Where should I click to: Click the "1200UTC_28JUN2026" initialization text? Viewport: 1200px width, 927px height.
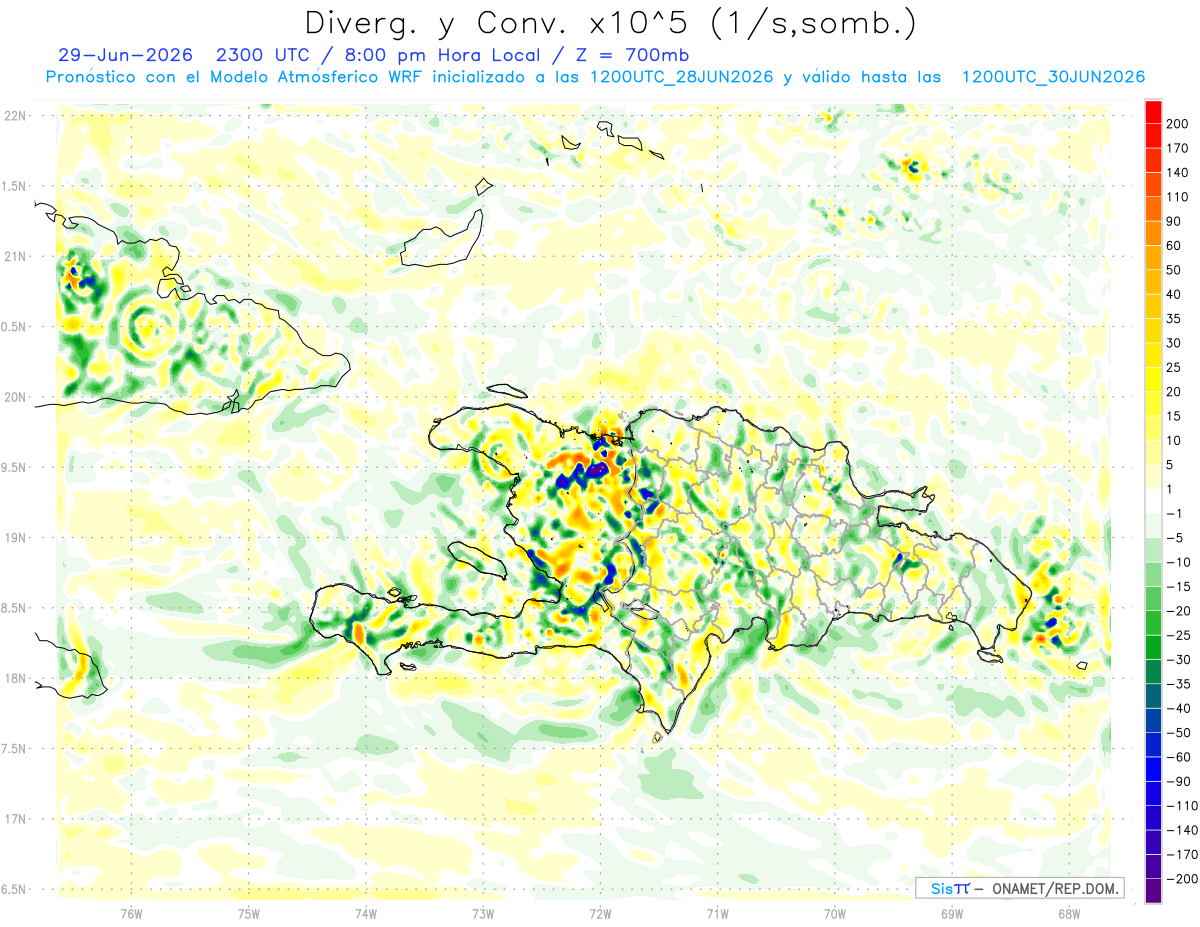(680, 77)
